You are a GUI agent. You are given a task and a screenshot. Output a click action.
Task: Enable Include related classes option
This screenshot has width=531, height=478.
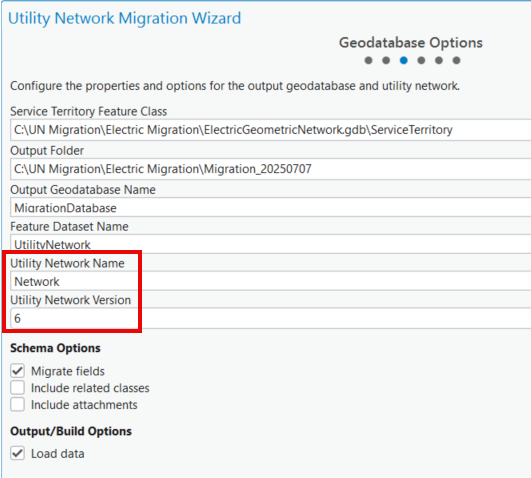click(17, 388)
